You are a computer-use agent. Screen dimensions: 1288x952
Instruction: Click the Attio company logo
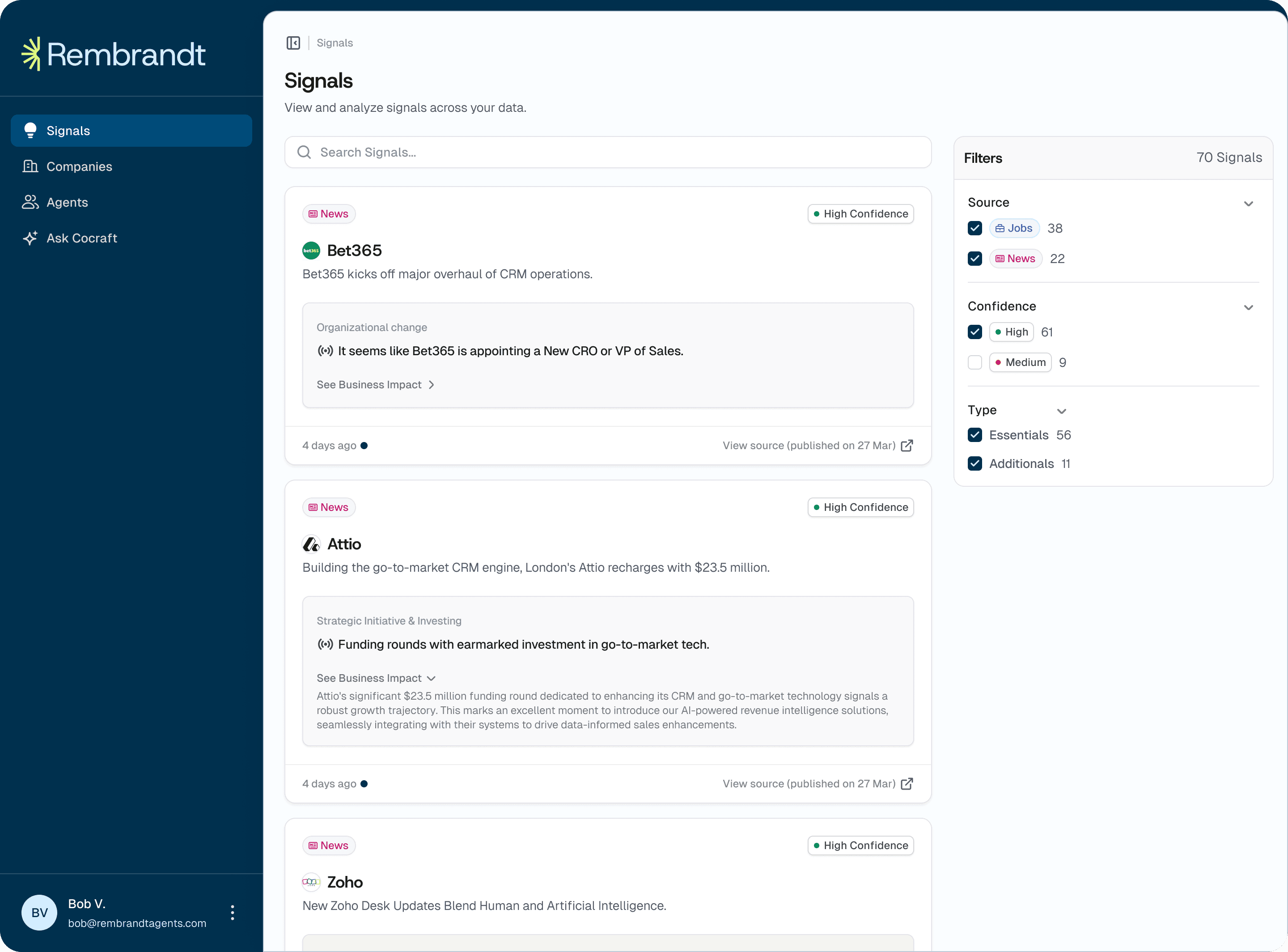(x=311, y=544)
